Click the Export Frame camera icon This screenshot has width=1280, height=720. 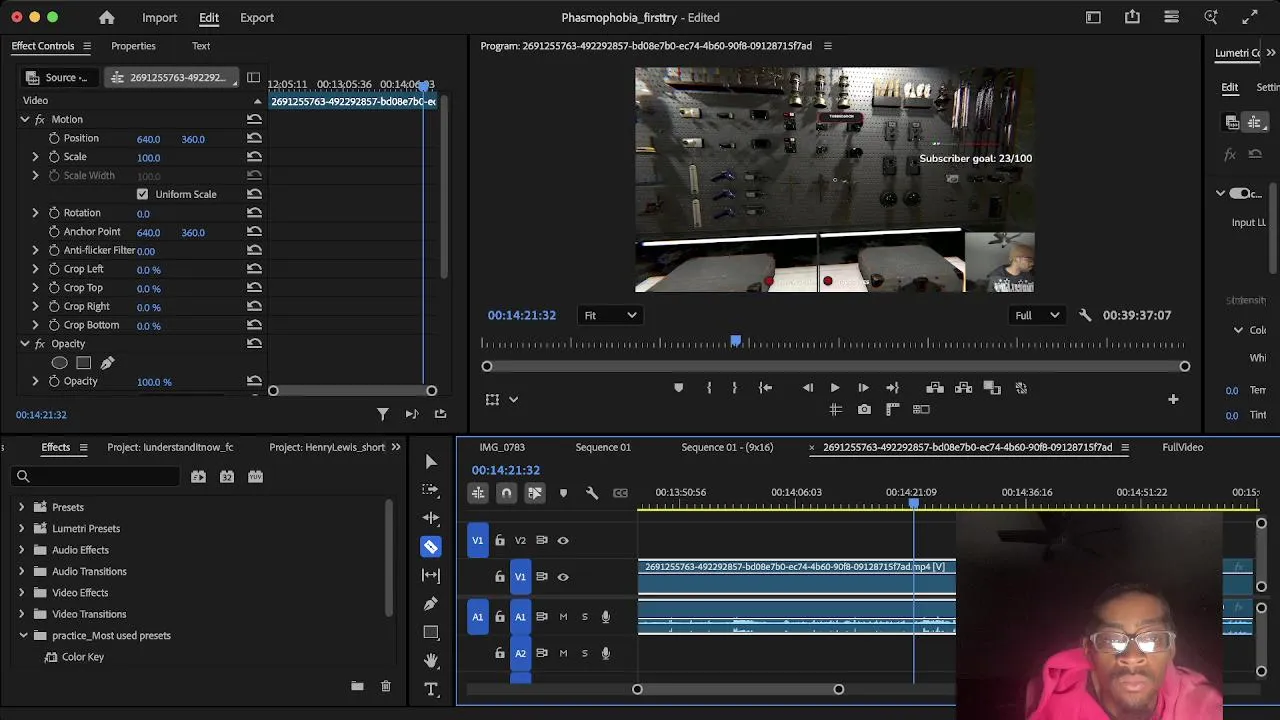point(864,409)
